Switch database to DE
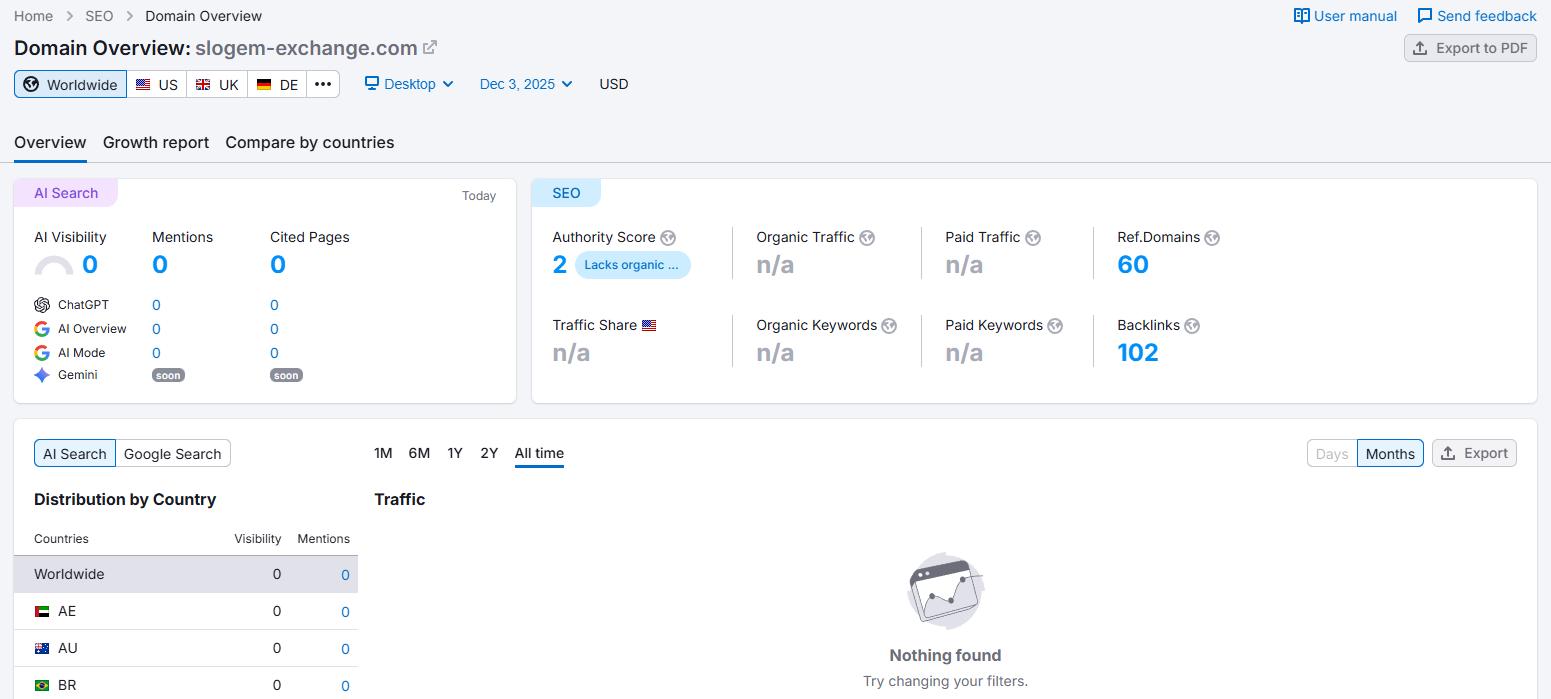The width and height of the screenshot is (1551, 699). point(277,84)
